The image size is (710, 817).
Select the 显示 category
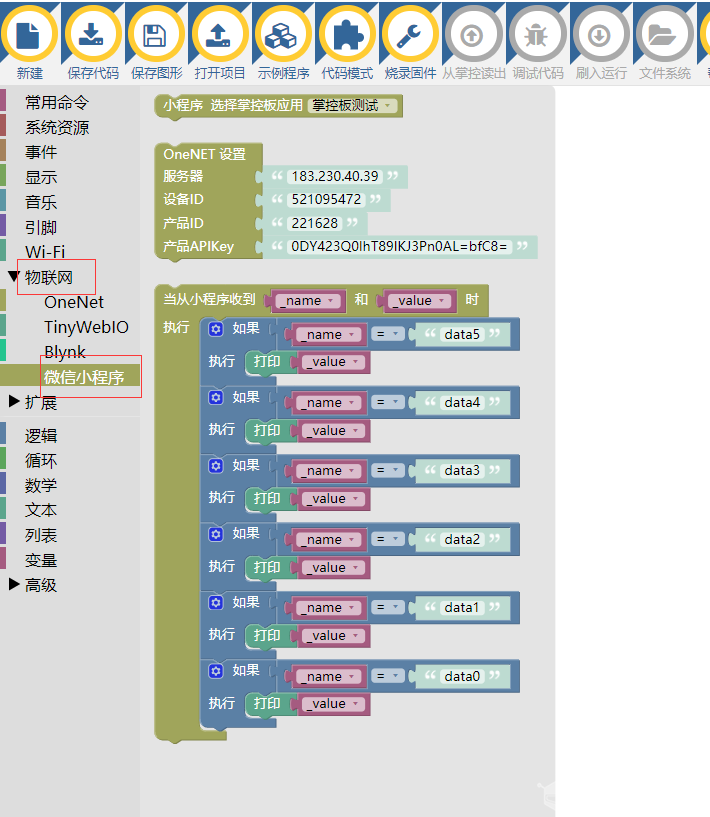pyautogui.click(x=41, y=178)
